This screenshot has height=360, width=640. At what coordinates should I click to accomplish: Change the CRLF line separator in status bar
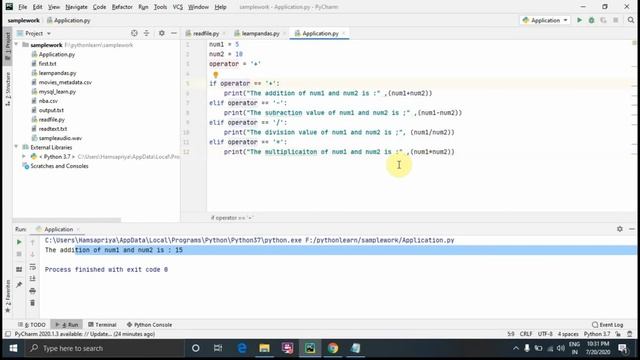click(526, 334)
